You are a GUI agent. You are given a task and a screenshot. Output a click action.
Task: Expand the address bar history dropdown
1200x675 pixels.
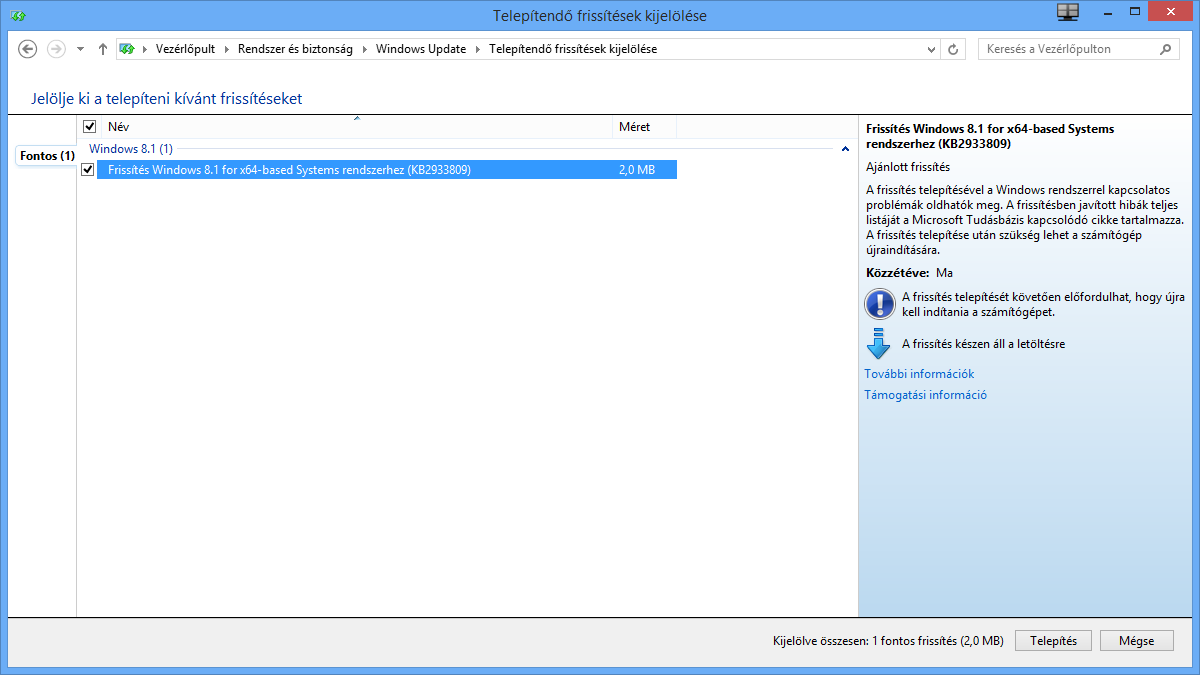click(932, 49)
